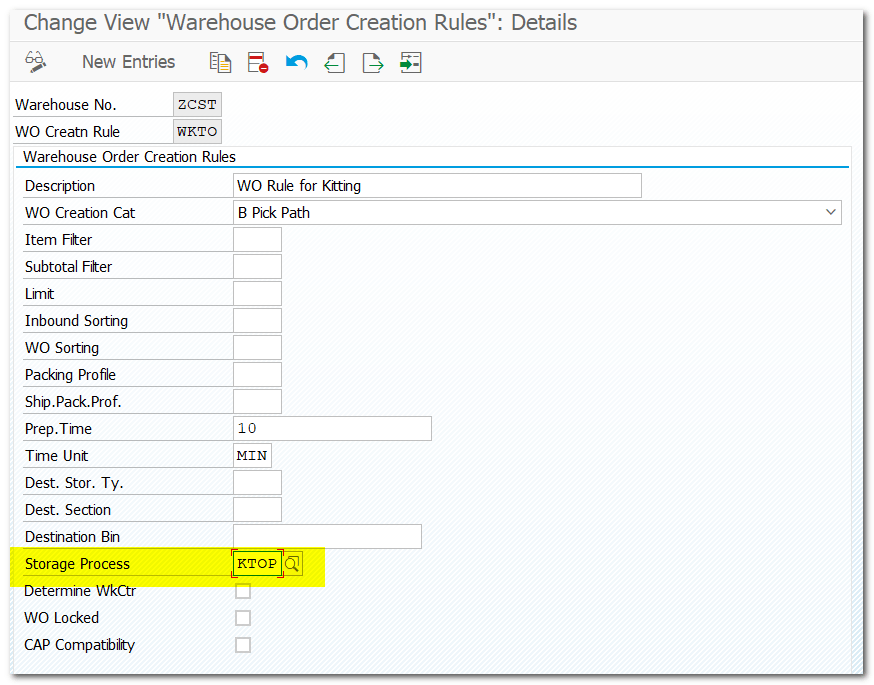Toggle Display/Change mode glasses icon
Viewport: 874px width, 685px height.
point(36,62)
